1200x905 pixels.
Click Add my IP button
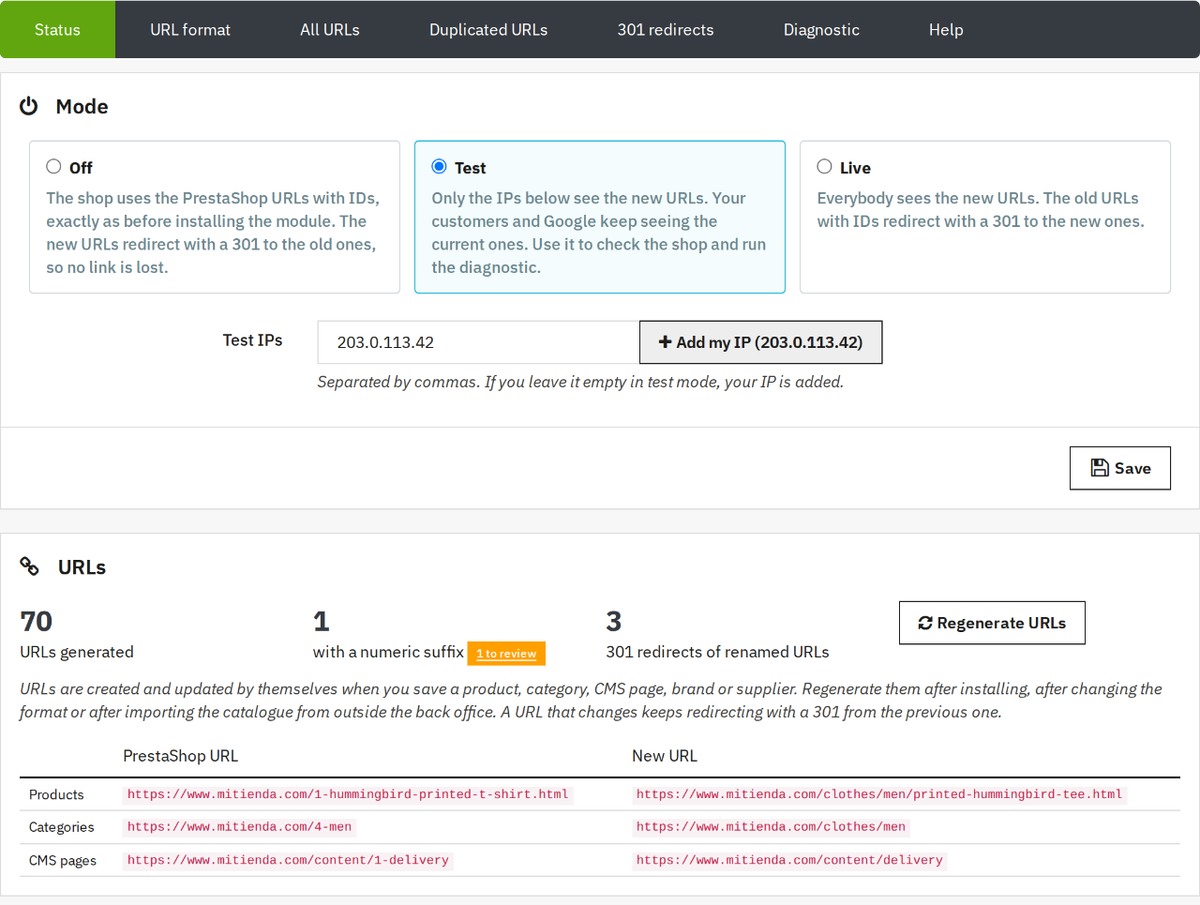(760, 342)
